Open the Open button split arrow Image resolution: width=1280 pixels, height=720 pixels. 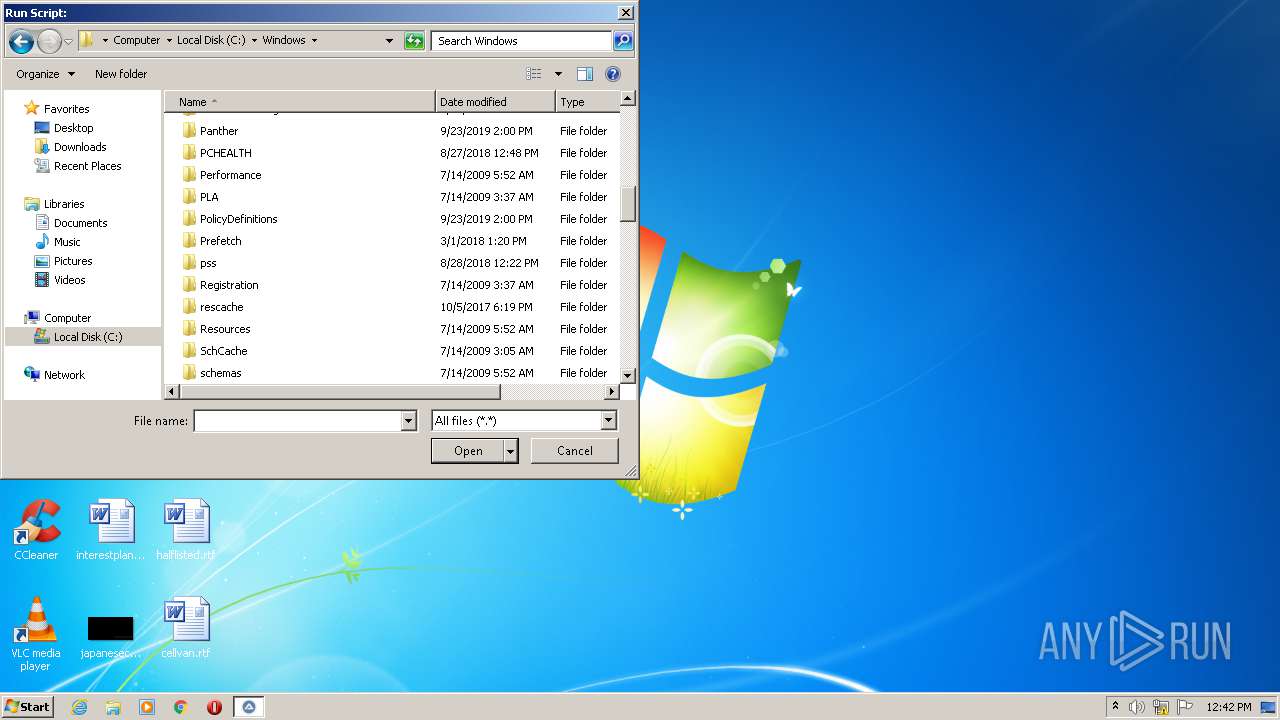511,451
